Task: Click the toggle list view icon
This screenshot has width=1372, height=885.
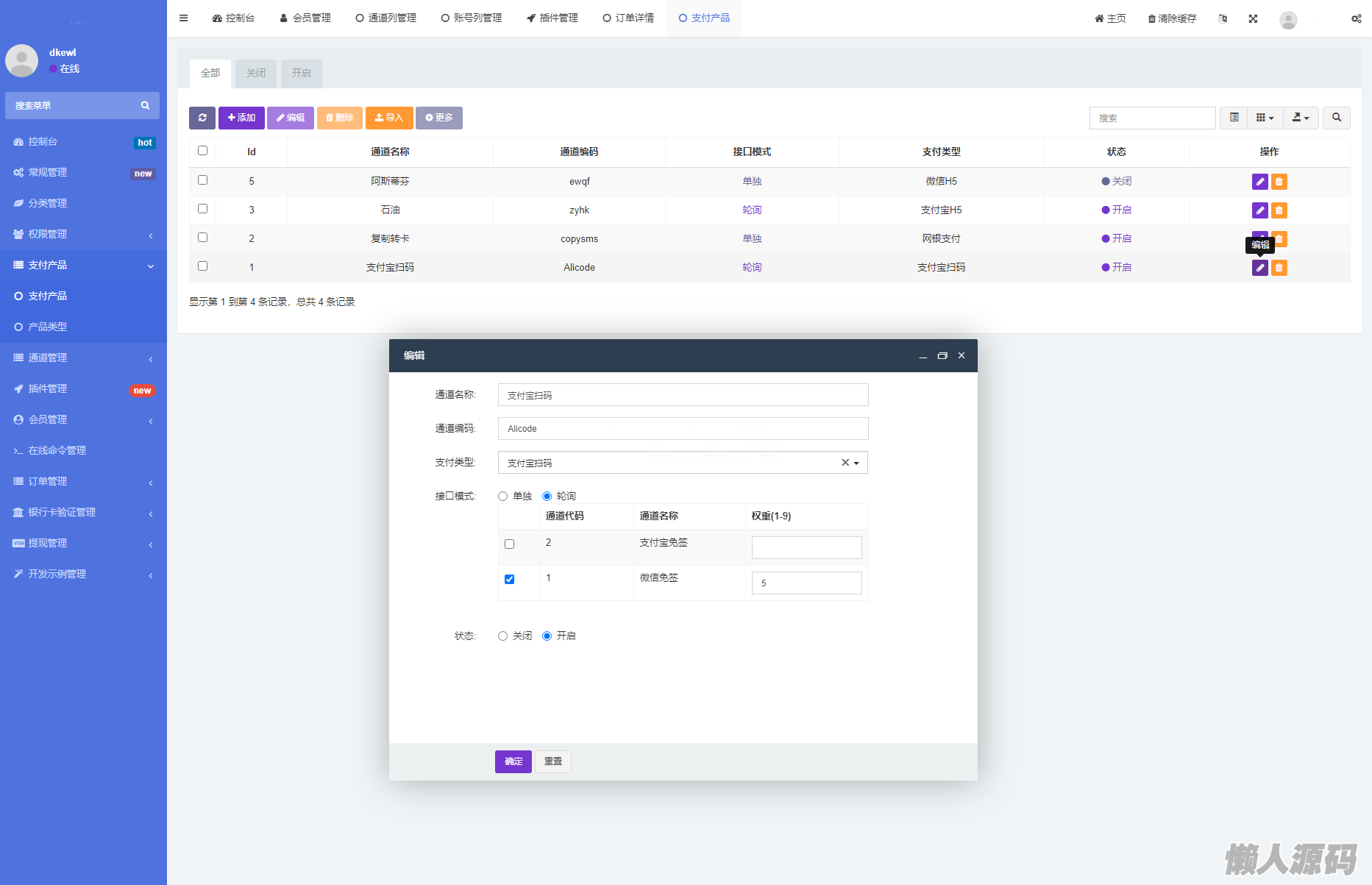Action: (1234, 118)
